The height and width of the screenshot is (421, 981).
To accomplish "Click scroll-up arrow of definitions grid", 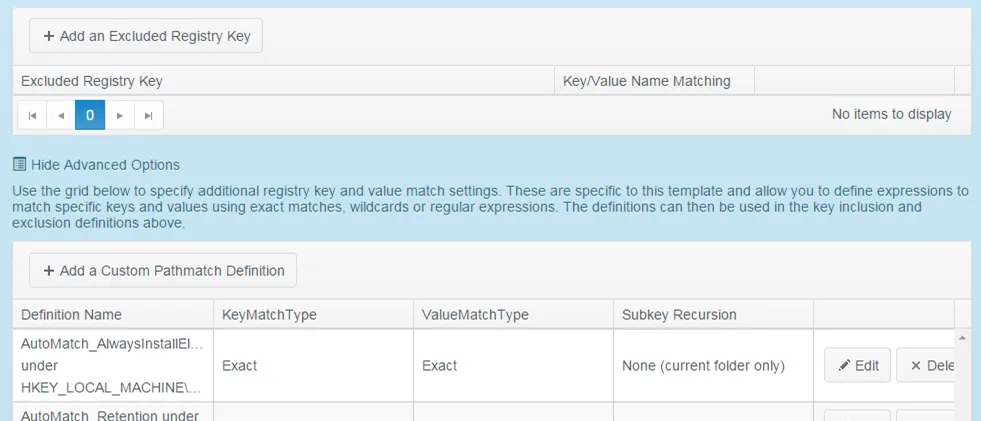I will coord(963,338).
